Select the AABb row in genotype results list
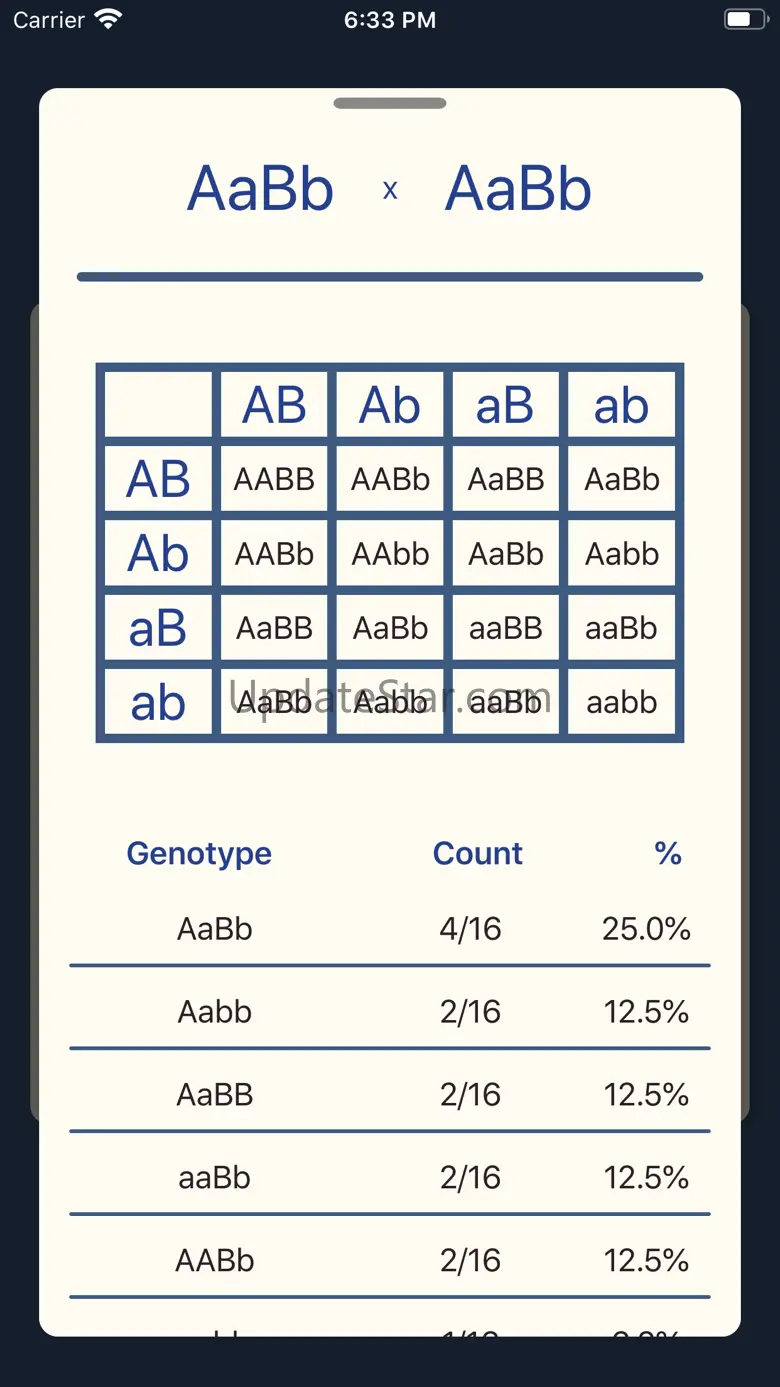The width and height of the screenshot is (780, 1387). (390, 1260)
